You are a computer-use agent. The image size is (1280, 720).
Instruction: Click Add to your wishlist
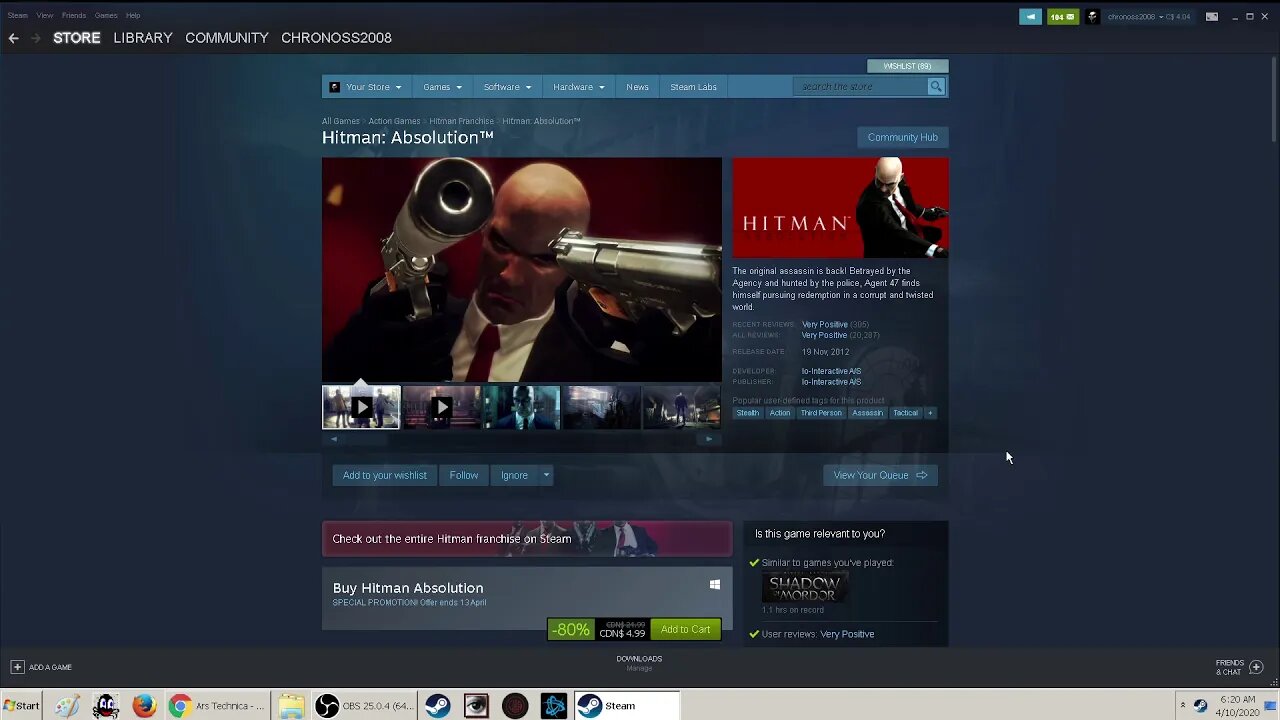pyautogui.click(x=385, y=475)
